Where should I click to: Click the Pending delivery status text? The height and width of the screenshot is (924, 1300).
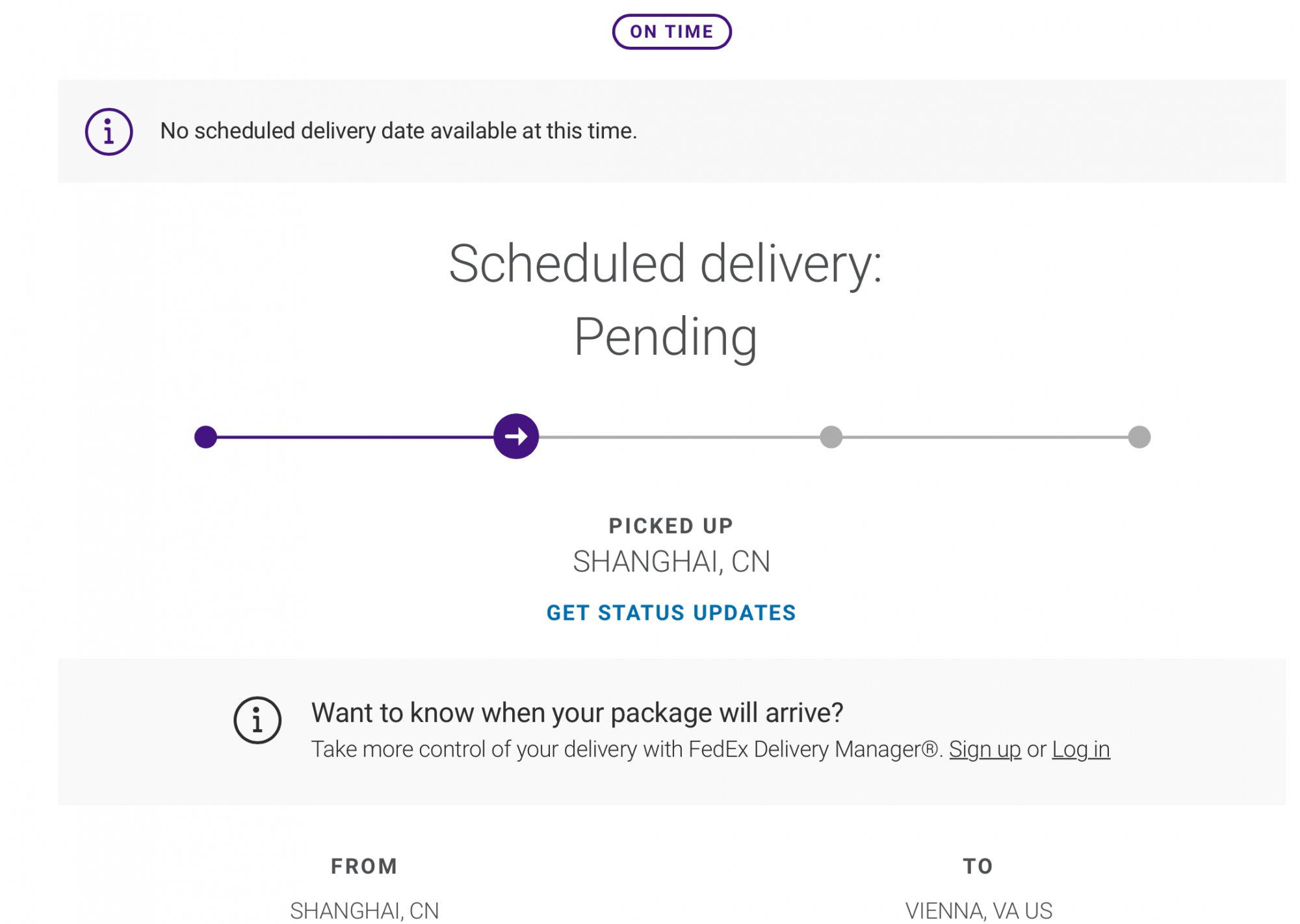click(x=665, y=337)
